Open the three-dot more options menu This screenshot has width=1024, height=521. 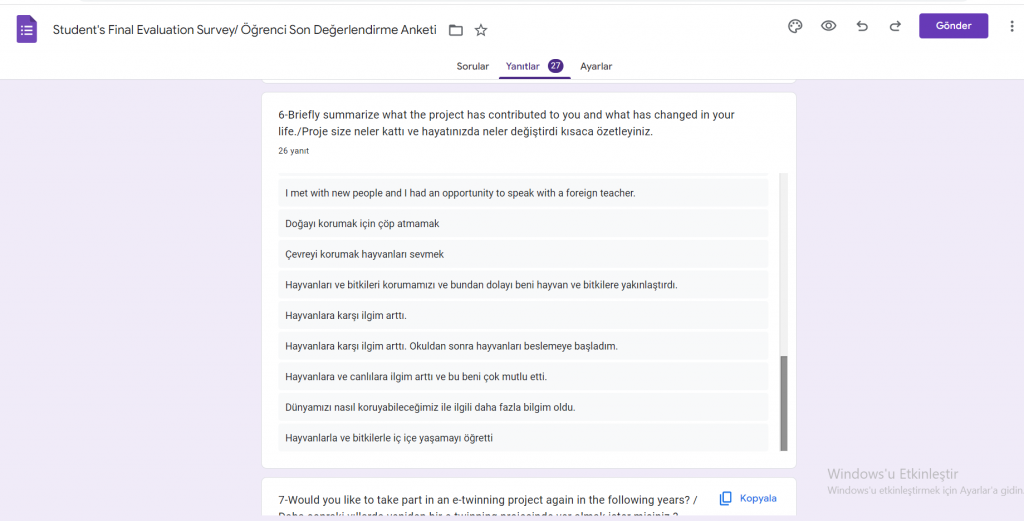tap(1011, 27)
